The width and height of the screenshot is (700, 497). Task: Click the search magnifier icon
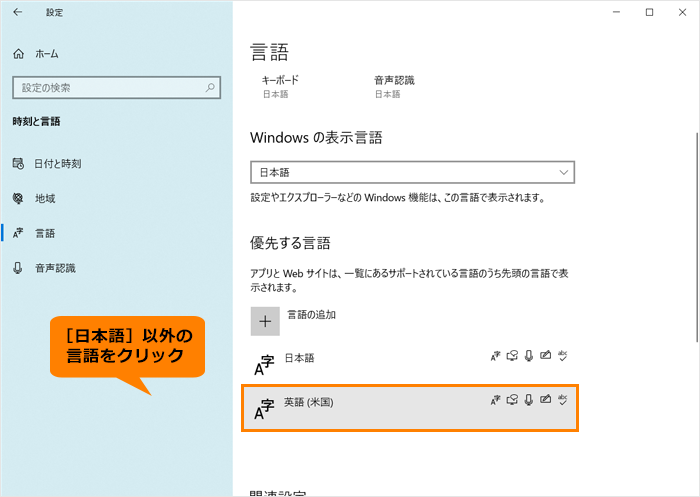click(x=210, y=88)
